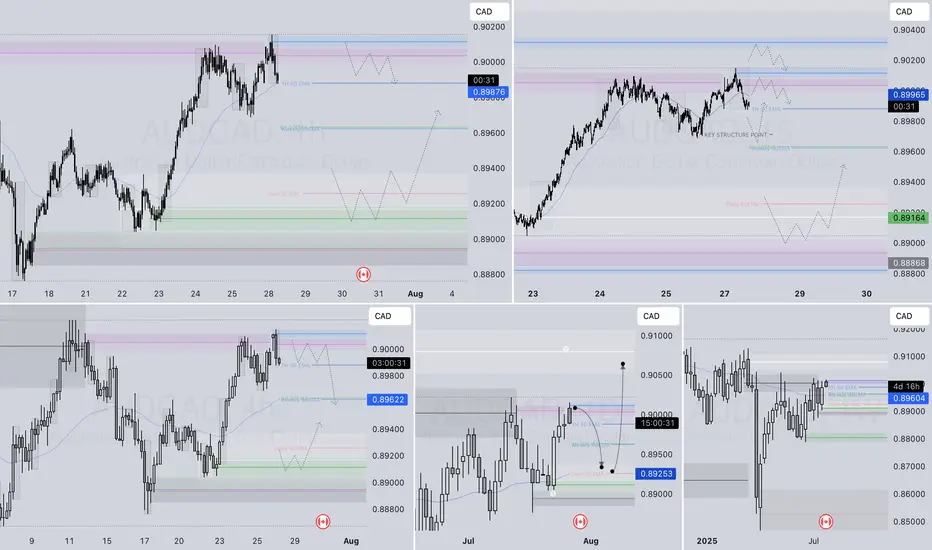Viewport: 932px width, 550px height.
Task: Open CAD currency selector on bottom-right chart
Action: pyautogui.click(x=909, y=316)
